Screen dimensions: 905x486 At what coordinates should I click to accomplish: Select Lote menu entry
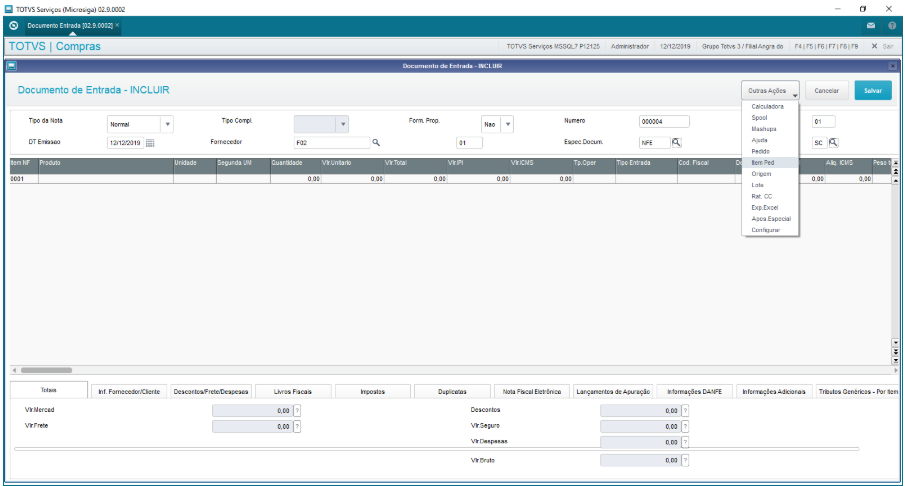tap(770, 185)
